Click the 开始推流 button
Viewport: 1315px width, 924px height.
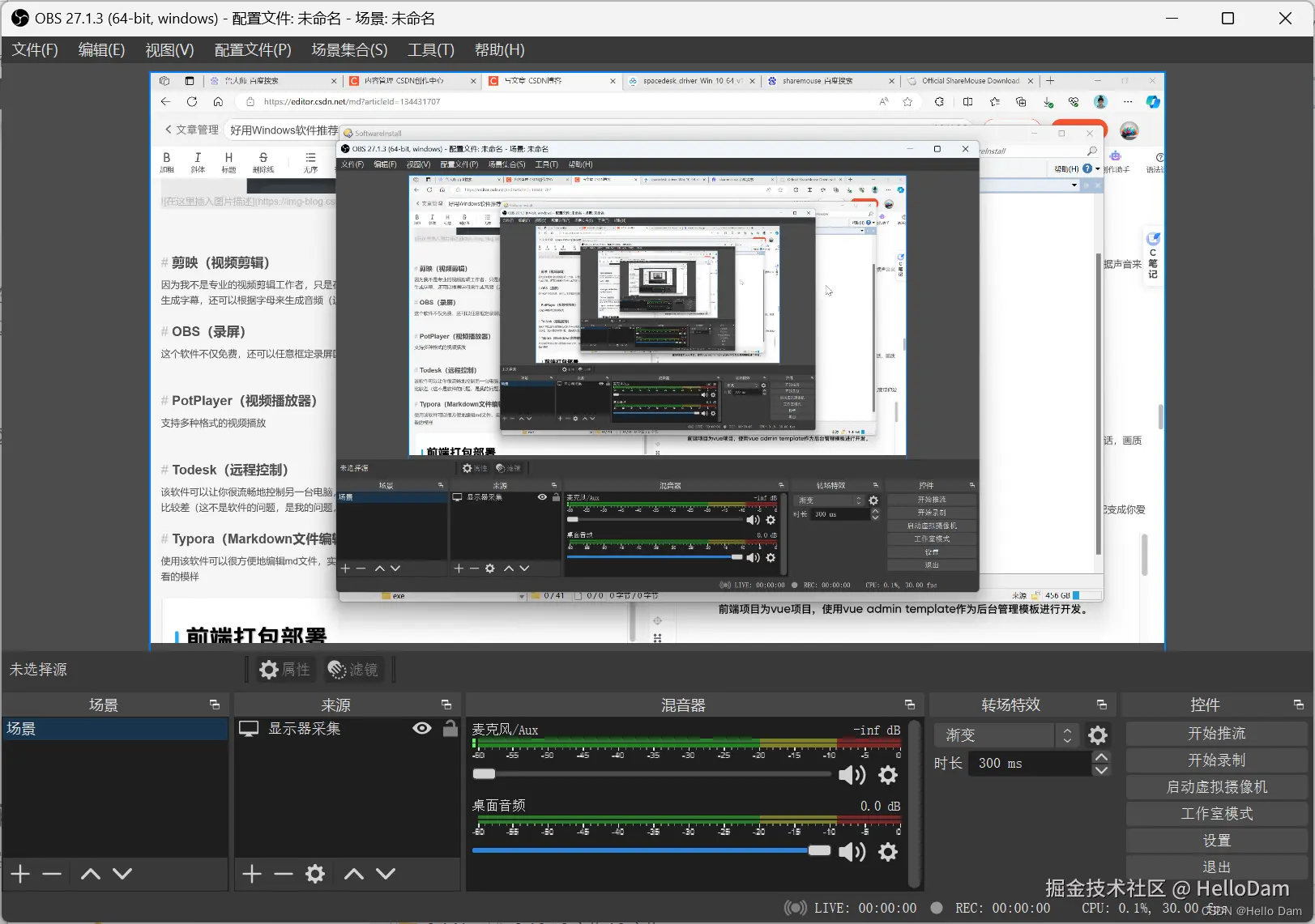coord(1217,733)
